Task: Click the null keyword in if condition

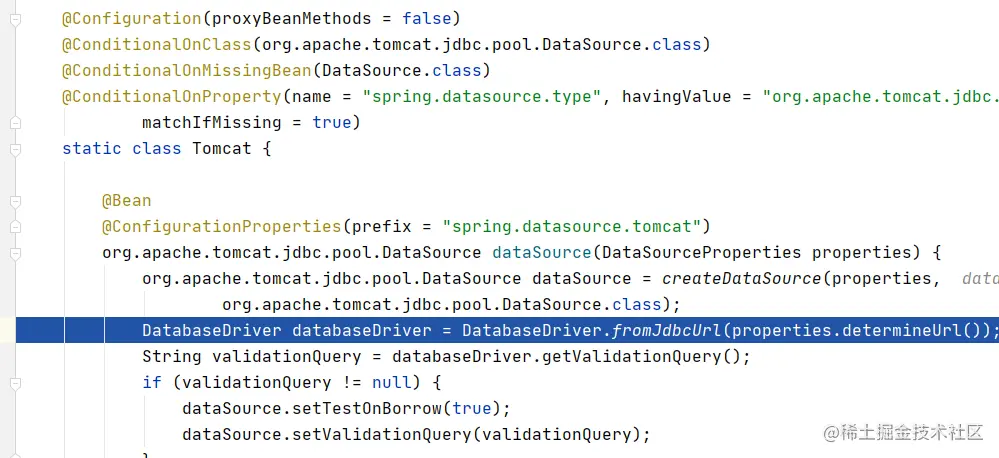Action: (391, 382)
